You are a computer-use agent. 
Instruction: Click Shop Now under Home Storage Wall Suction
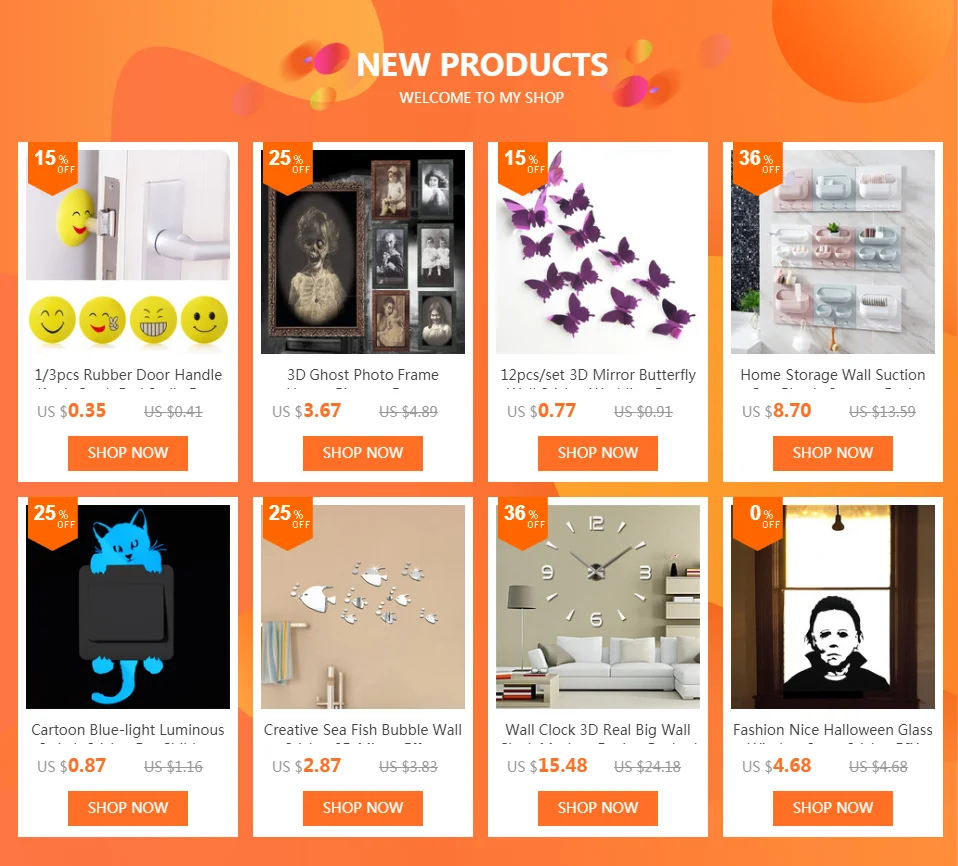coord(833,453)
